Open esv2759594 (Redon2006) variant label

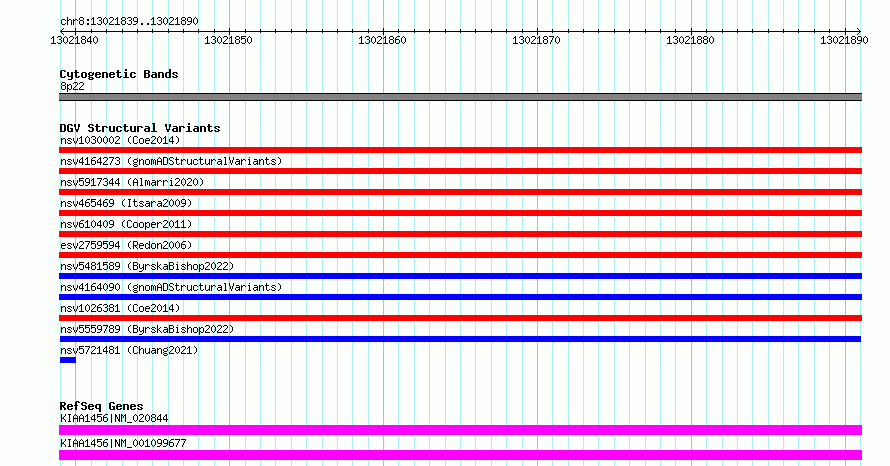pos(126,245)
